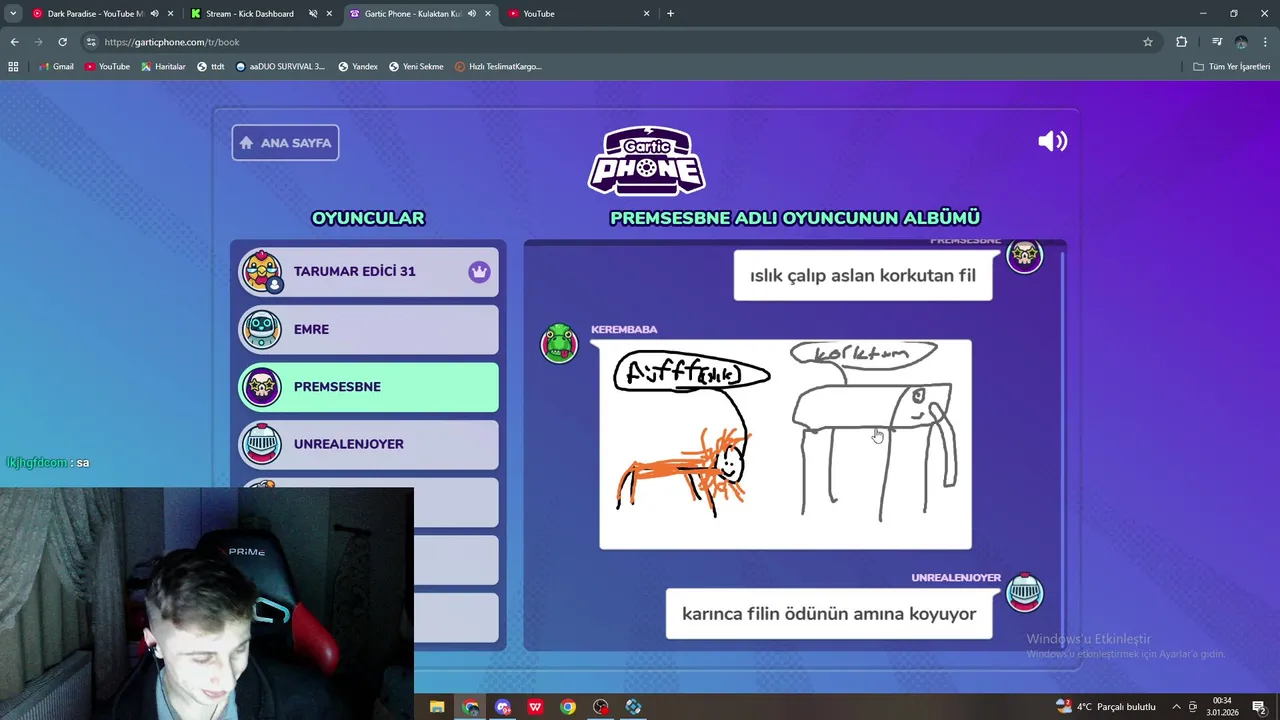This screenshot has width=1280, height=720.
Task: Select player PREMSESBNE in the list
Action: (x=368, y=387)
